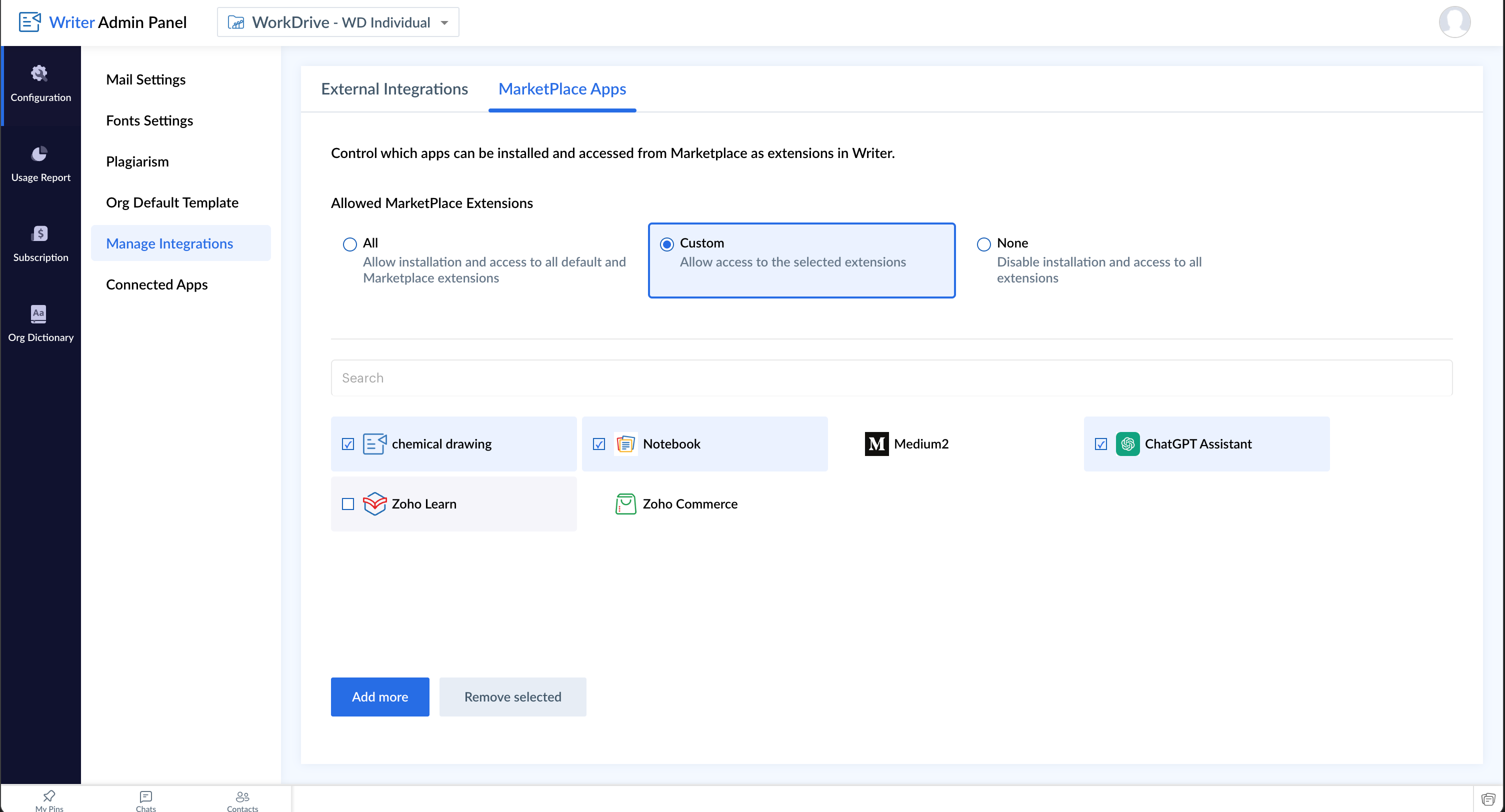
Task: Click the Add more button
Action: click(380, 697)
